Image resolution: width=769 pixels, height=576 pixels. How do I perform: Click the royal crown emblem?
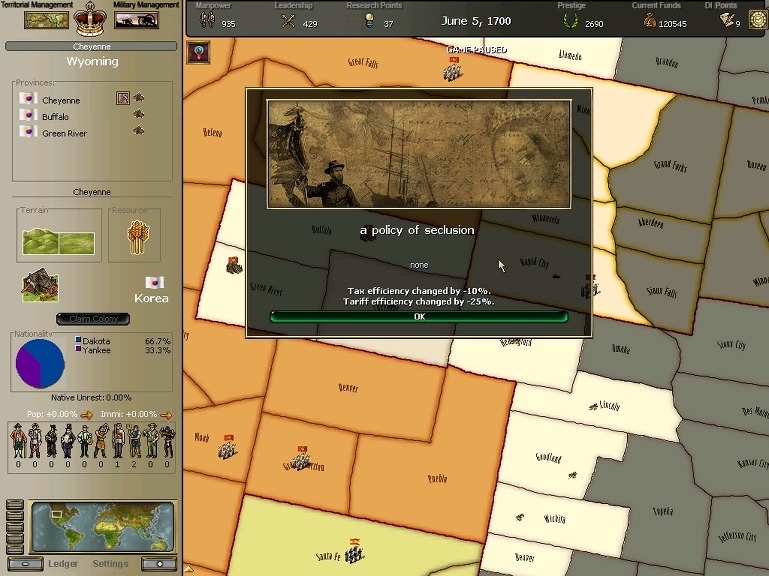90,19
